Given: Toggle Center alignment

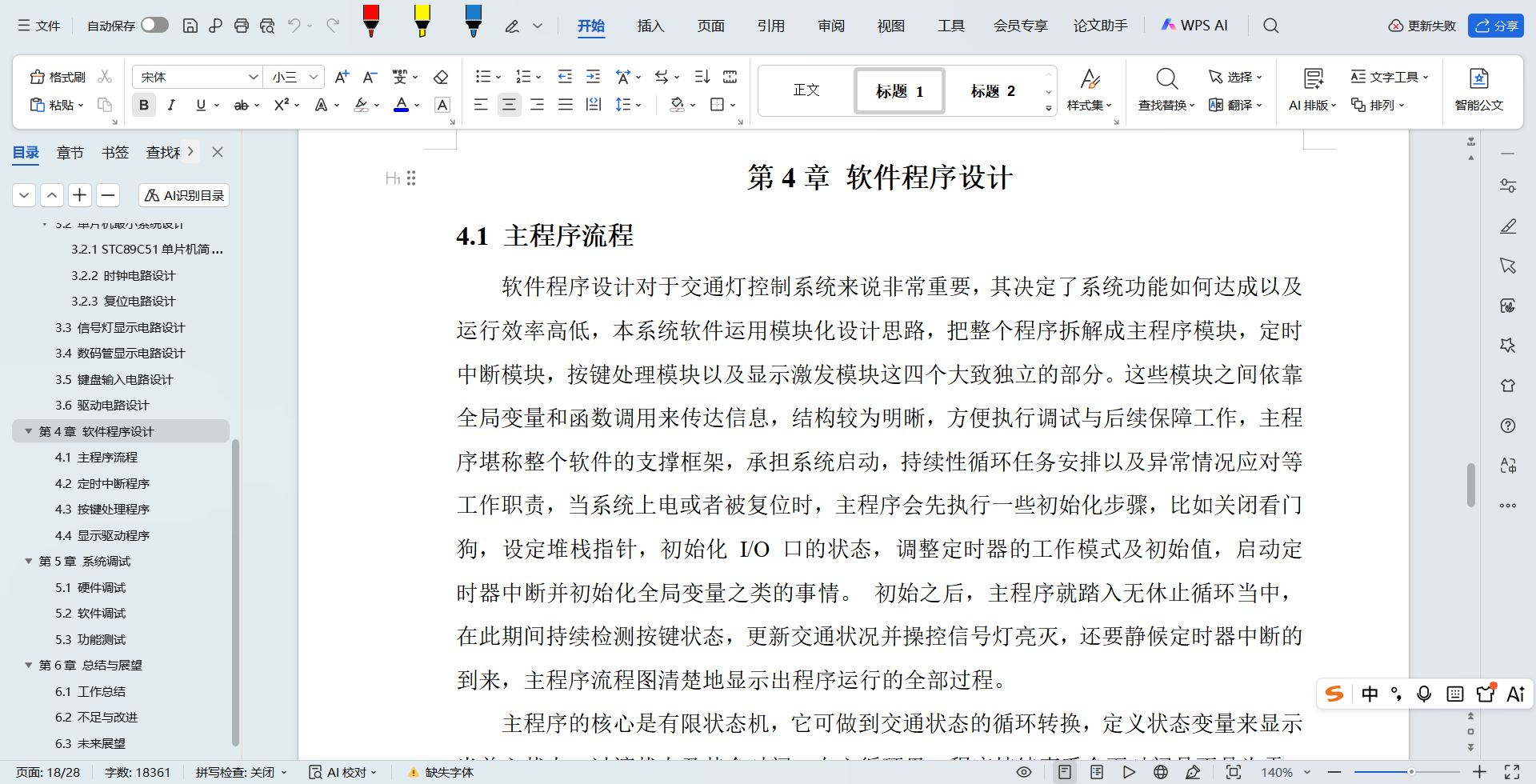Looking at the screenshot, I should pos(509,105).
